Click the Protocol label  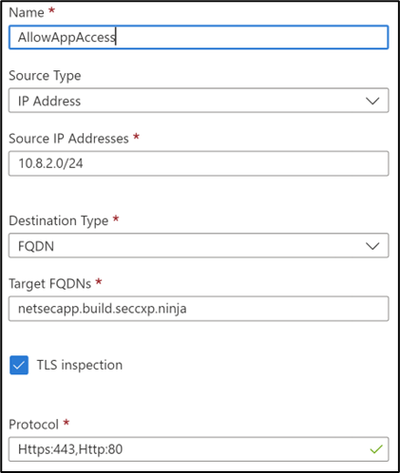[34, 424]
